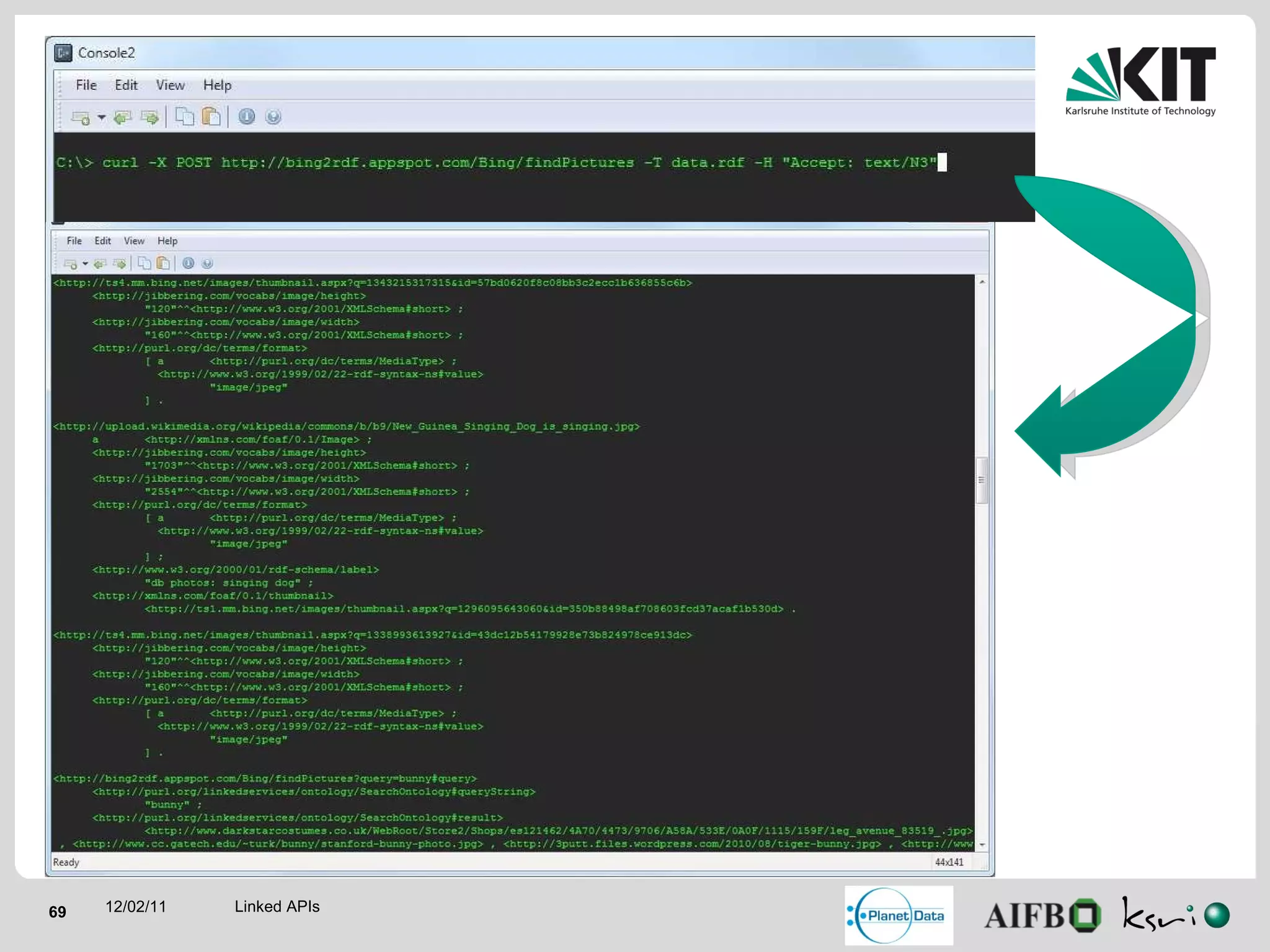Screen dimensions: 1270x952
Task: Open Edit menu in the lower console window
Action: coord(102,241)
